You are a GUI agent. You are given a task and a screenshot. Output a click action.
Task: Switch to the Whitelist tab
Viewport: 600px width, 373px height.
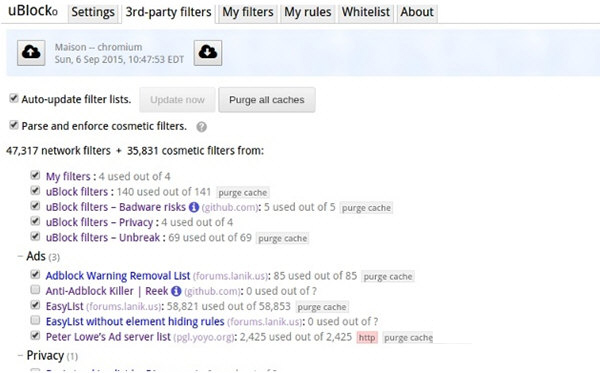(x=366, y=12)
